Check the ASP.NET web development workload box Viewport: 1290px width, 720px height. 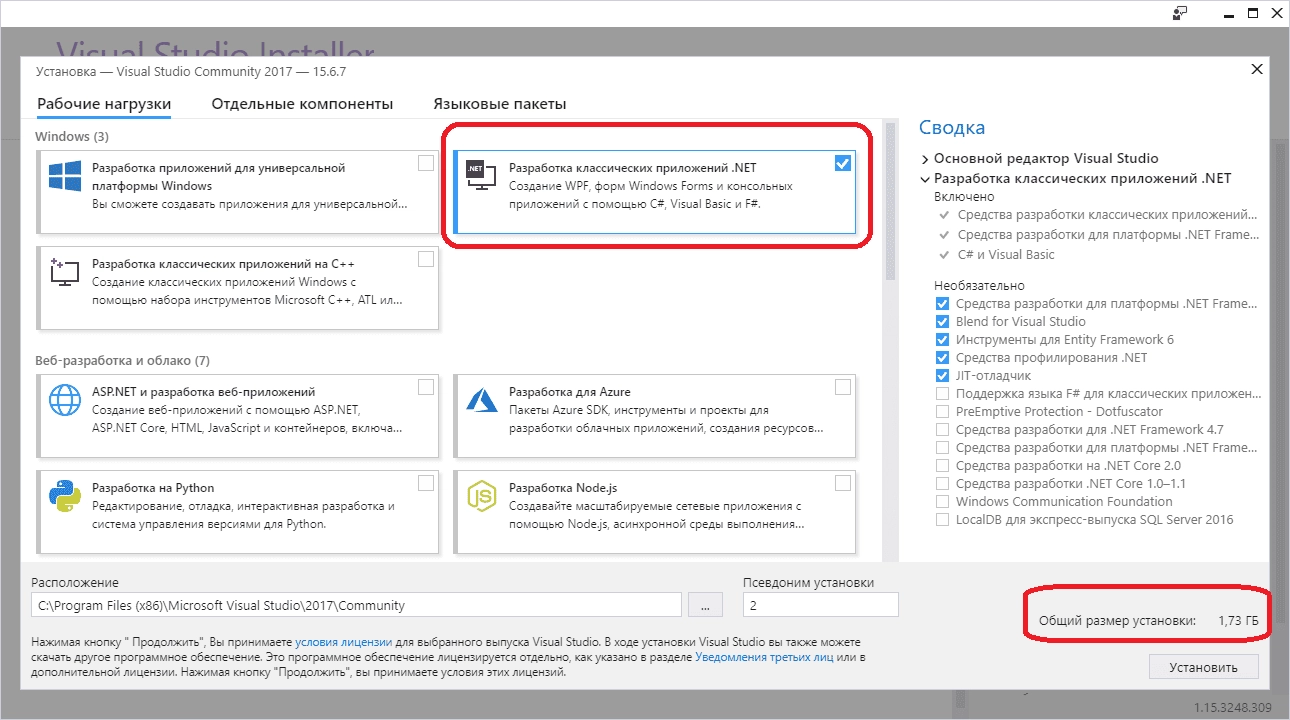coord(426,387)
